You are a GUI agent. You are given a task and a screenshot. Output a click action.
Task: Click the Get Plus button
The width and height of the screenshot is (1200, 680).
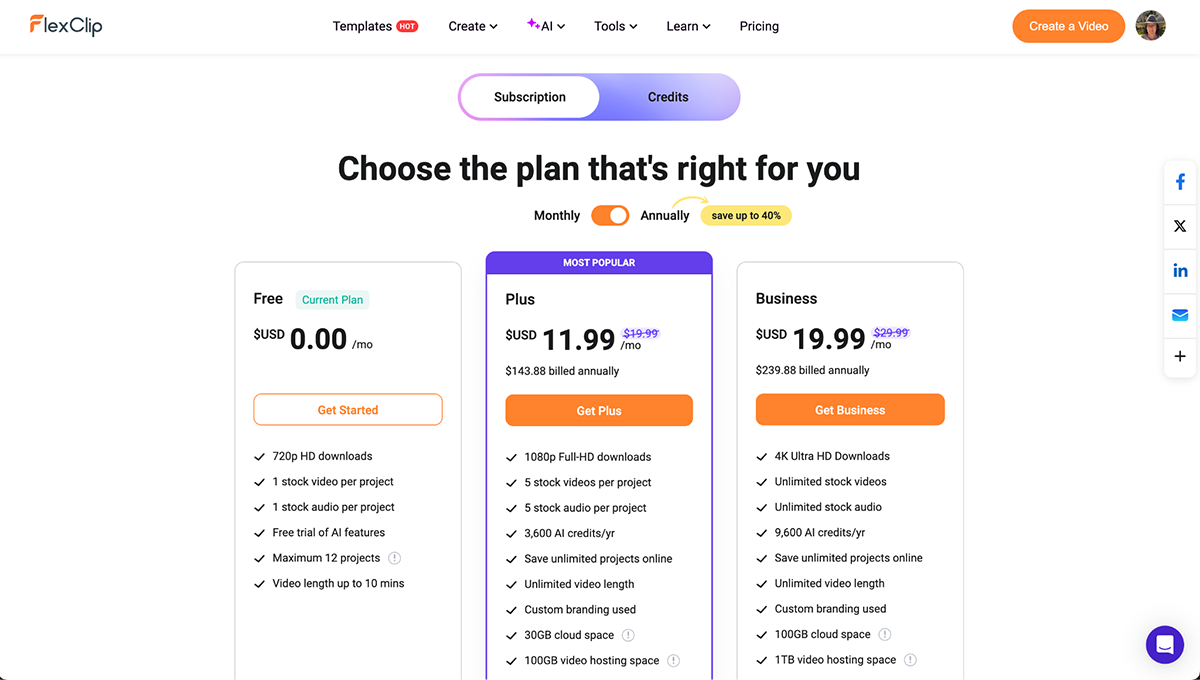(598, 410)
